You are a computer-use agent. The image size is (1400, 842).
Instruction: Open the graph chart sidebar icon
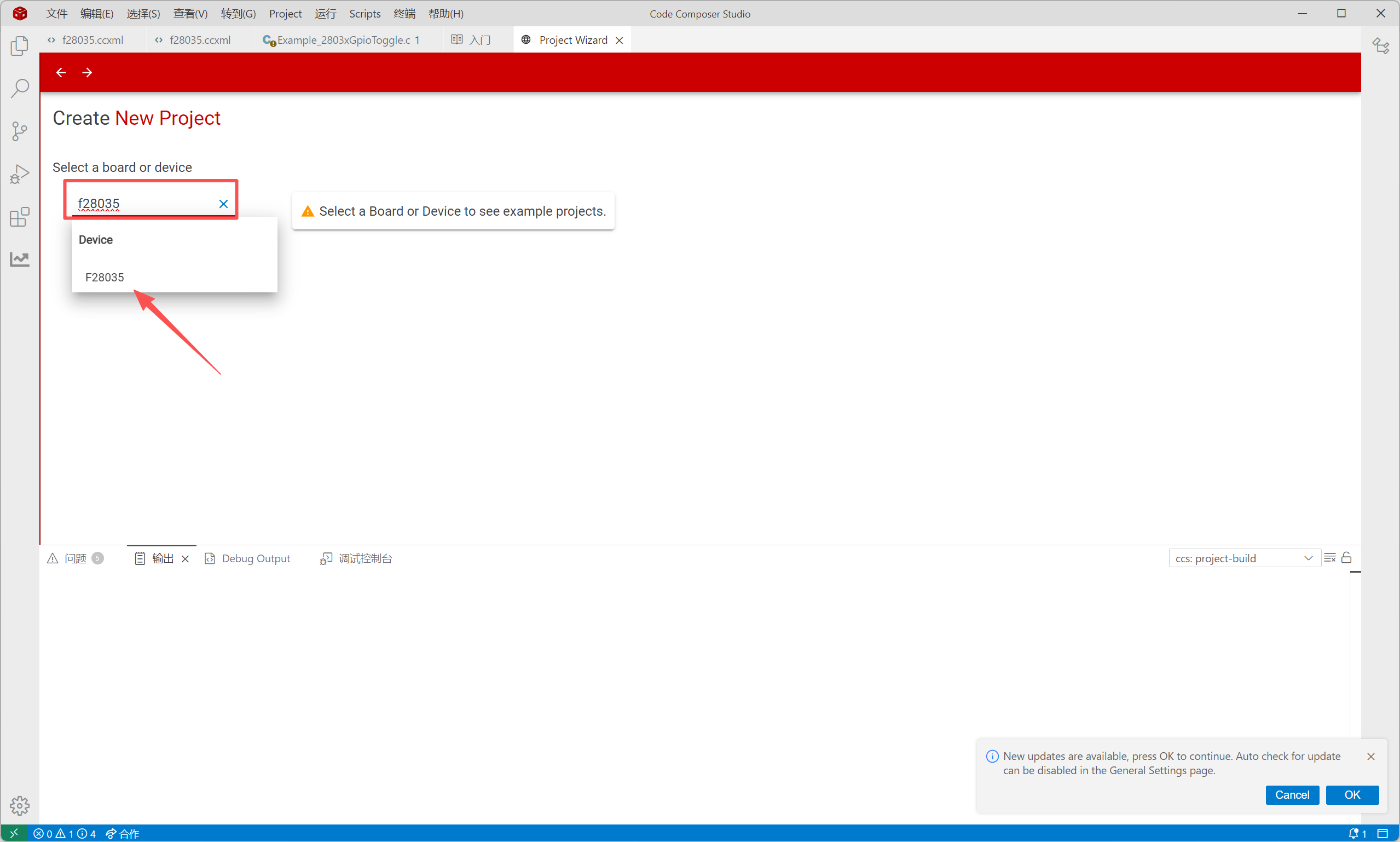(19, 260)
